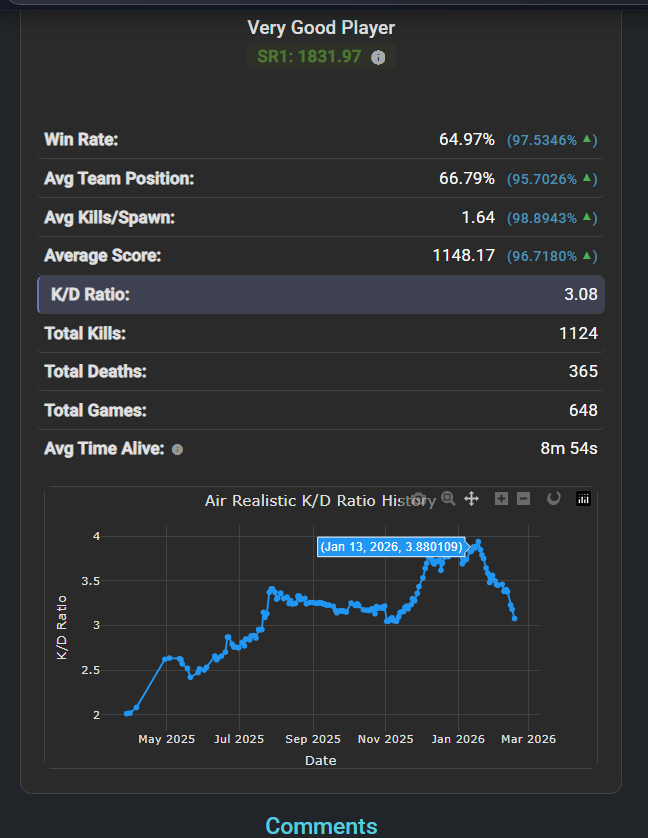Viewport: 648px width, 838px height.
Task: Click Avg Kills/Spawn percentile 98.8943%
Action: (551, 218)
